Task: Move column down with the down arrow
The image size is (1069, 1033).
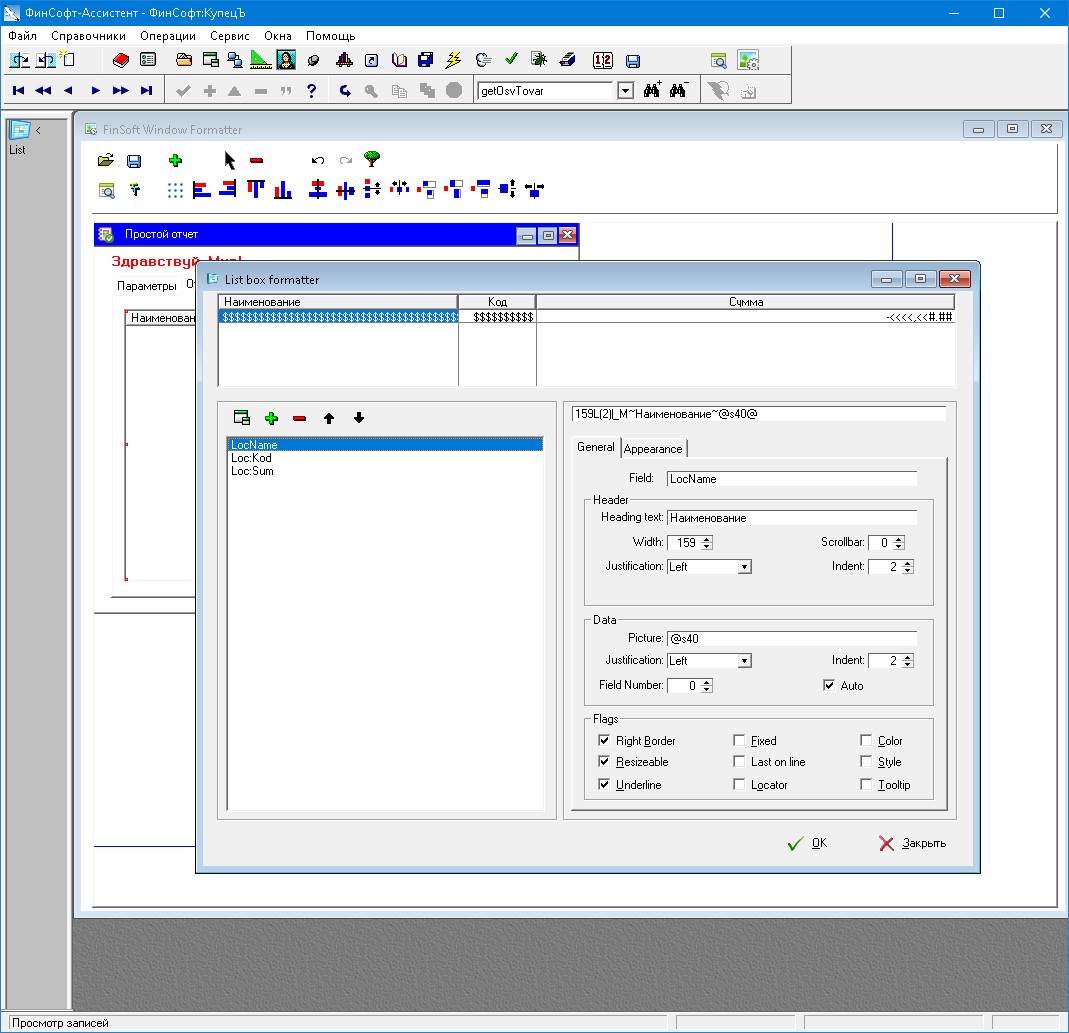Action: [x=359, y=418]
